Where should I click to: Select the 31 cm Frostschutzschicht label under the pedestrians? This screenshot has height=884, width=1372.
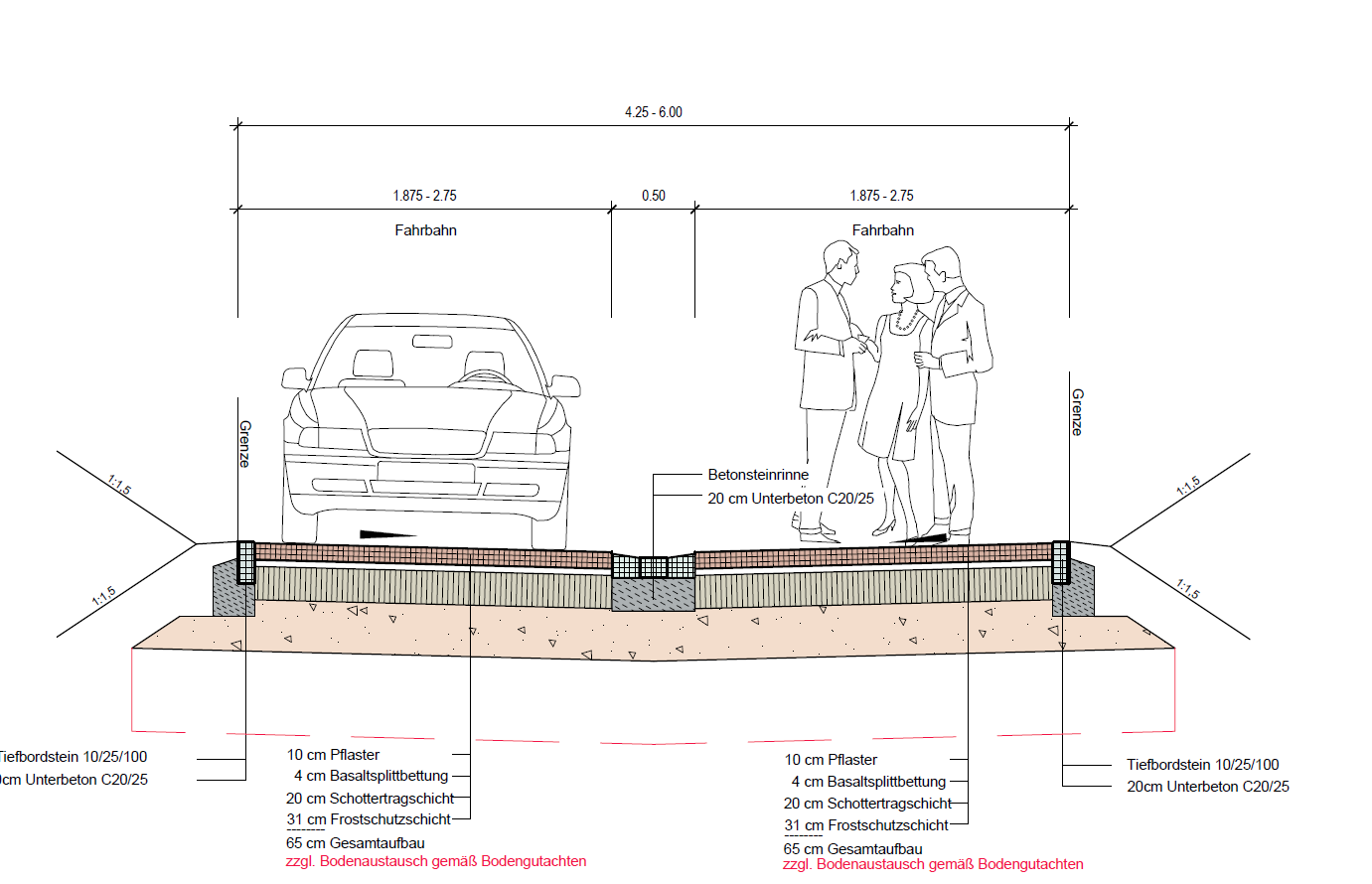[x=866, y=825]
